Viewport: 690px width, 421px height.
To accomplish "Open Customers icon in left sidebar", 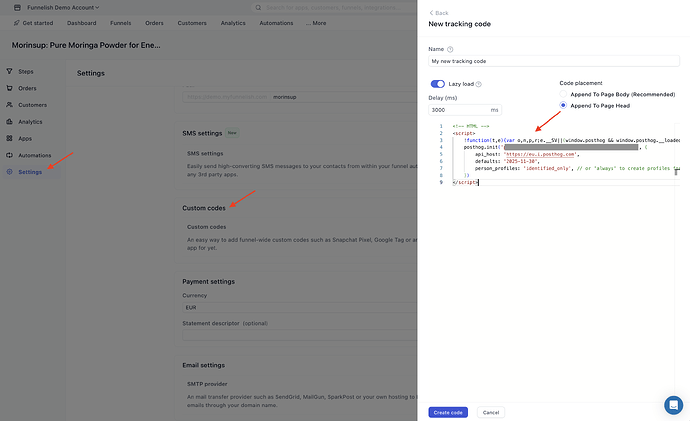I will [10, 105].
